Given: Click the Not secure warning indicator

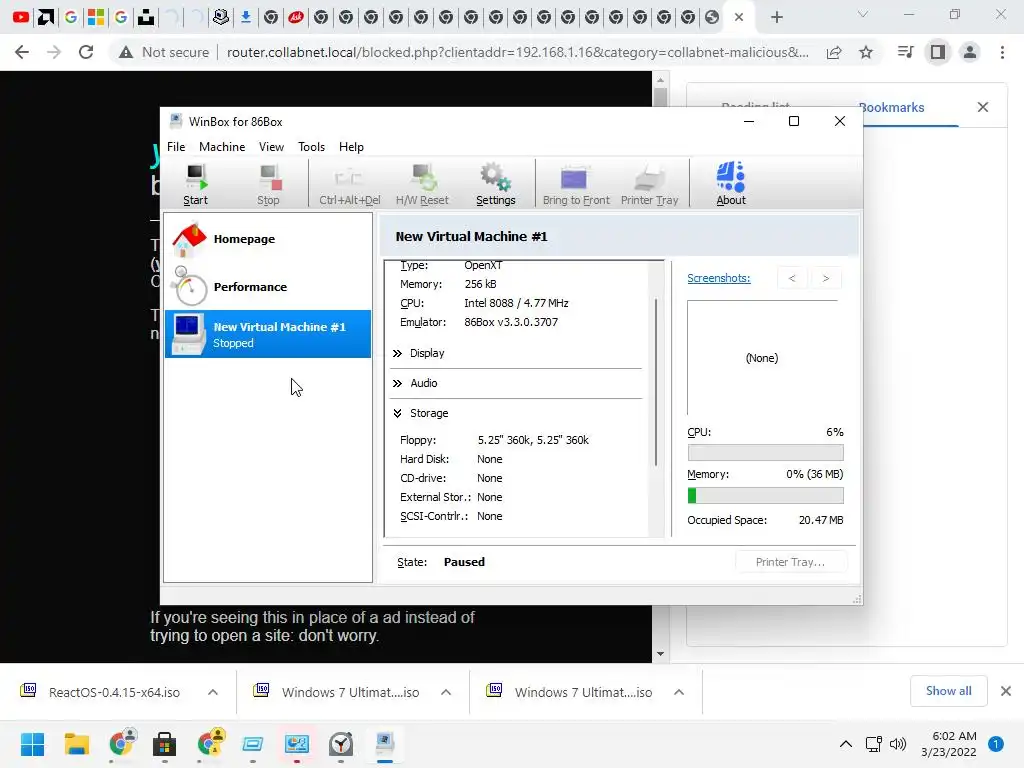Looking at the screenshot, I should pos(164,52).
